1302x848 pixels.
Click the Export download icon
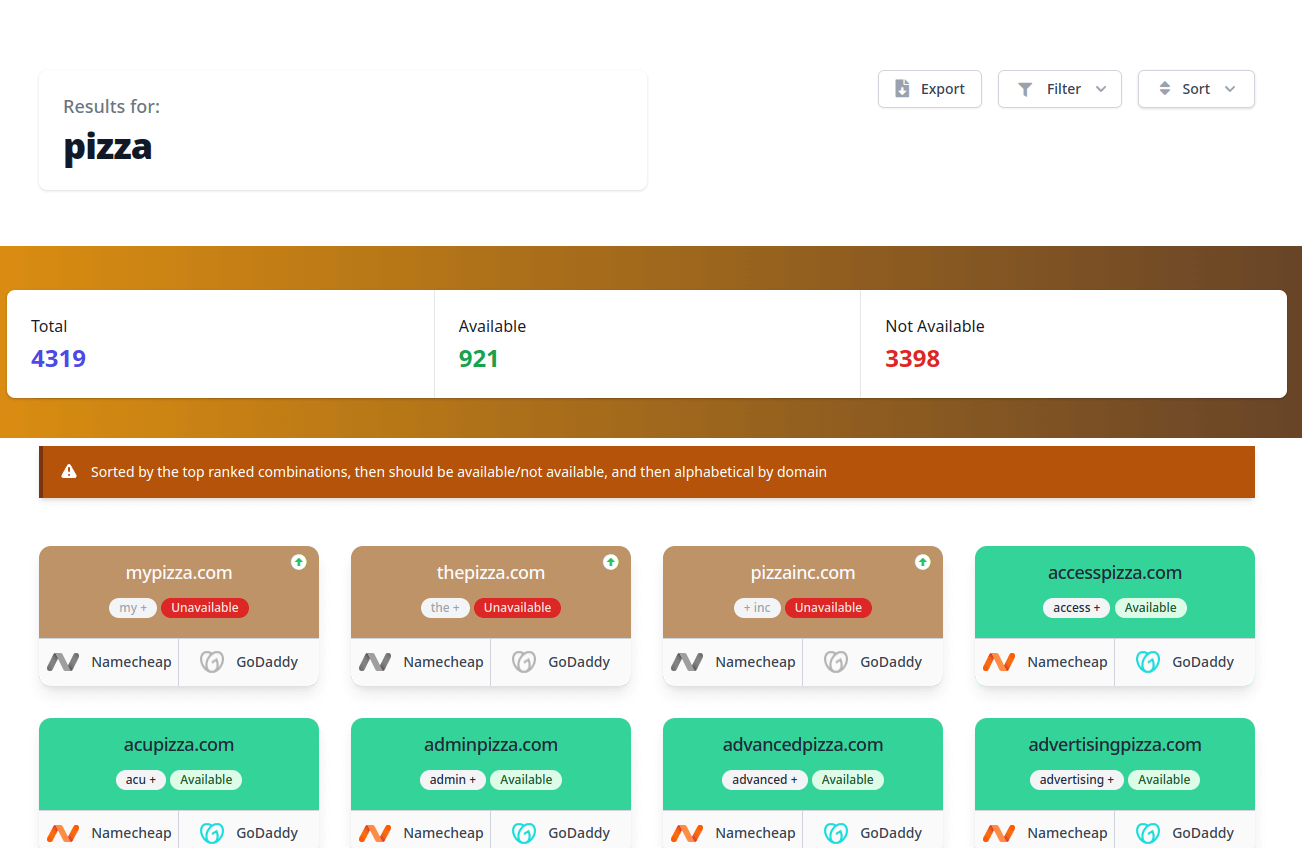click(902, 89)
